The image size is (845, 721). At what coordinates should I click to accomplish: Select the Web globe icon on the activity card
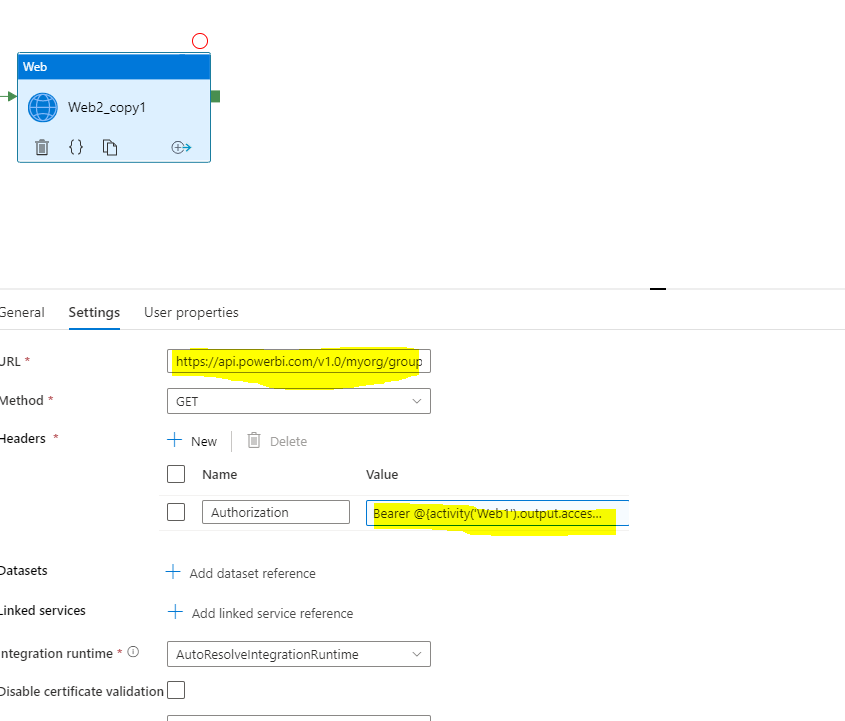point(42,106)
